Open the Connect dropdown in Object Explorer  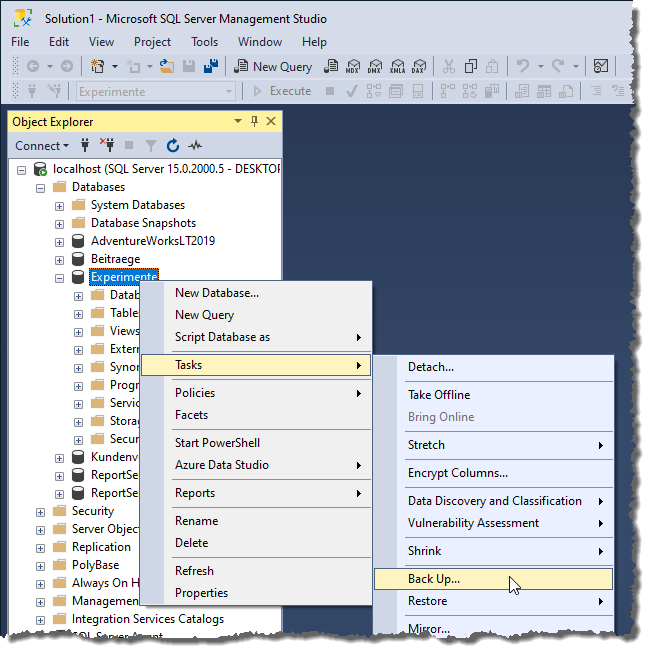pyautogui.click(x=42, y=146)
